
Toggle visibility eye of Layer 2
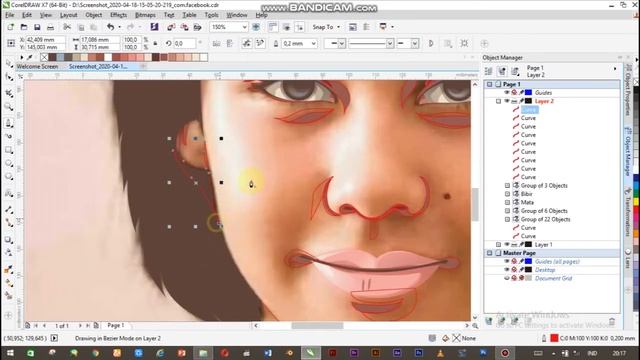click(507, 101)
